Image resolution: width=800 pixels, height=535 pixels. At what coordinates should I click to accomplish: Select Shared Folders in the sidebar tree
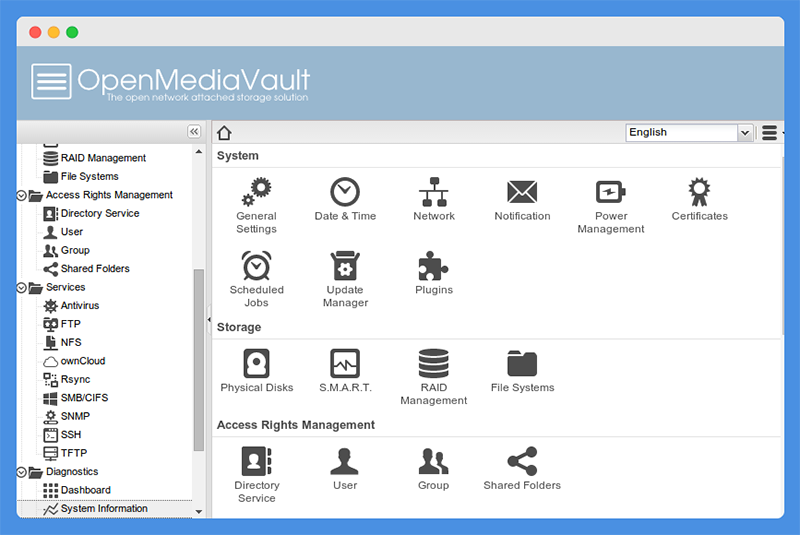click(87, 269)
